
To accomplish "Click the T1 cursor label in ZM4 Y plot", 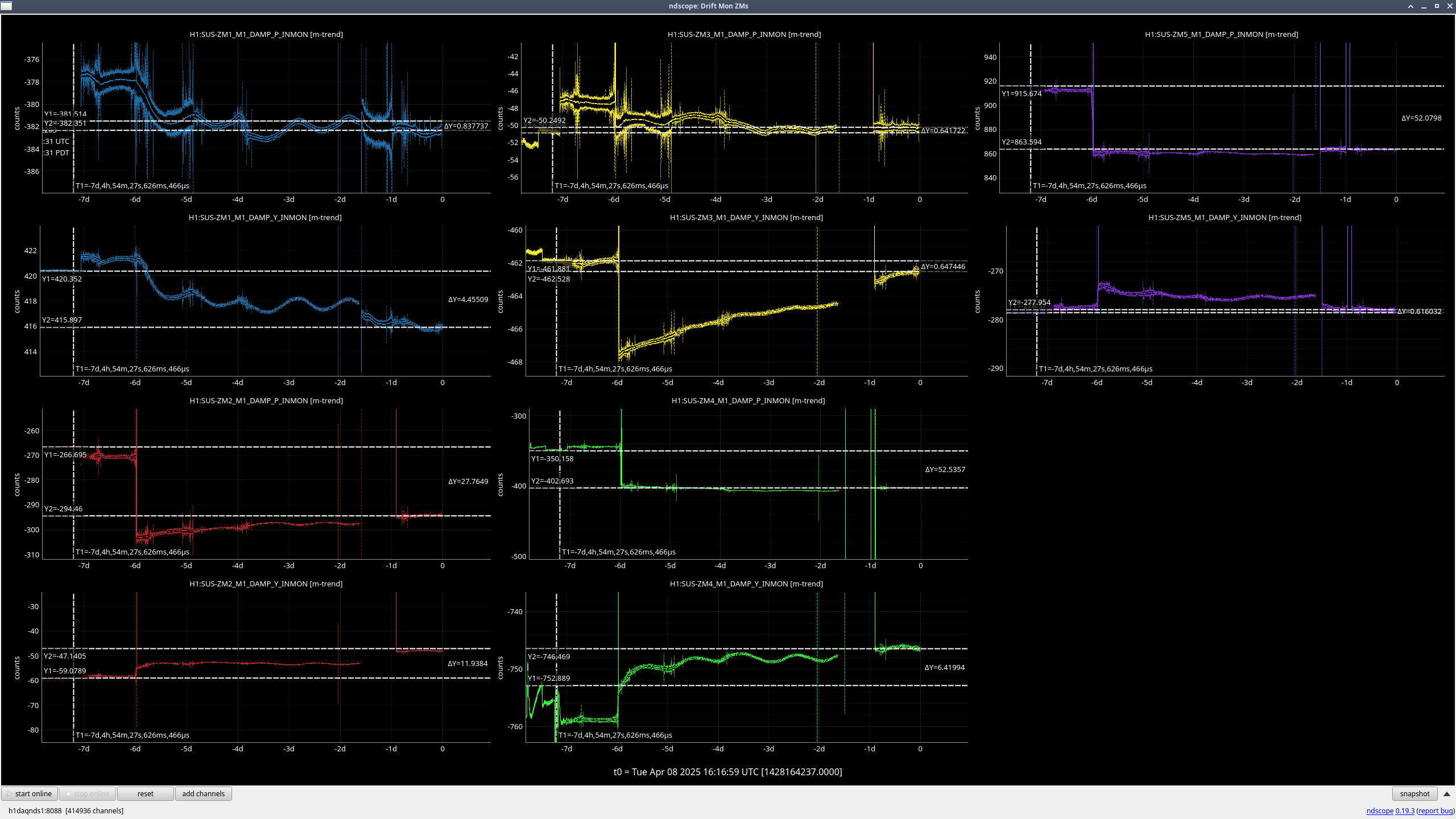I will coord(615,735).
